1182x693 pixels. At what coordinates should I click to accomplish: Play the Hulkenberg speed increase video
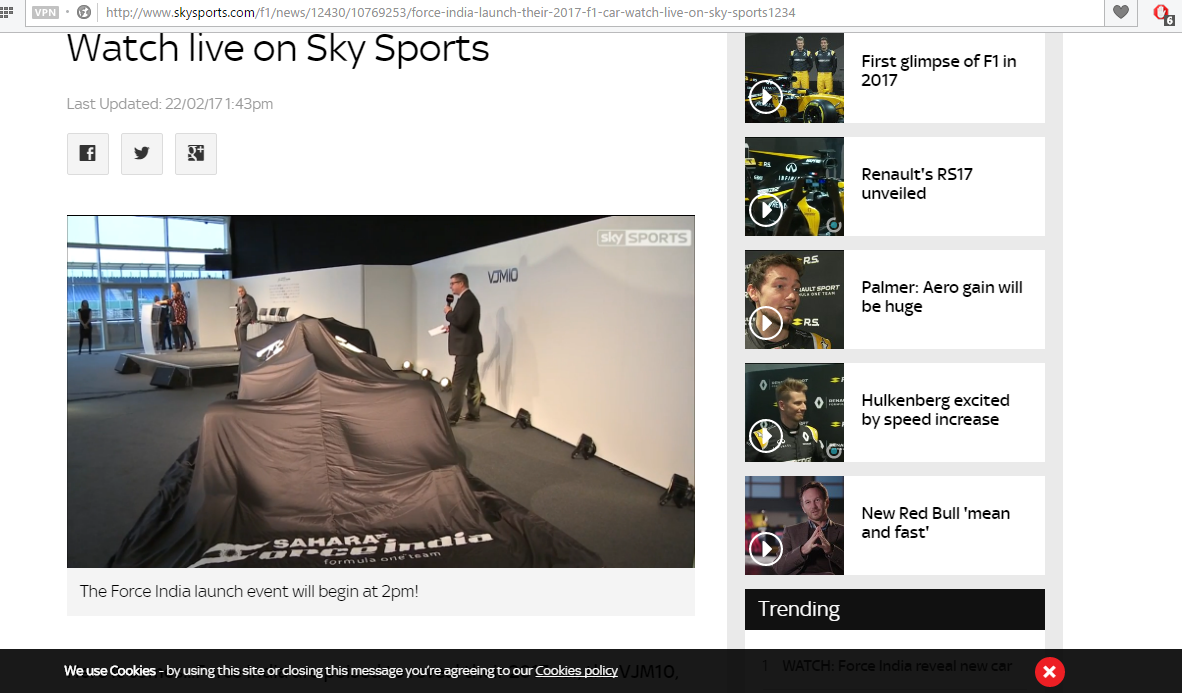[x=766, y=436]
